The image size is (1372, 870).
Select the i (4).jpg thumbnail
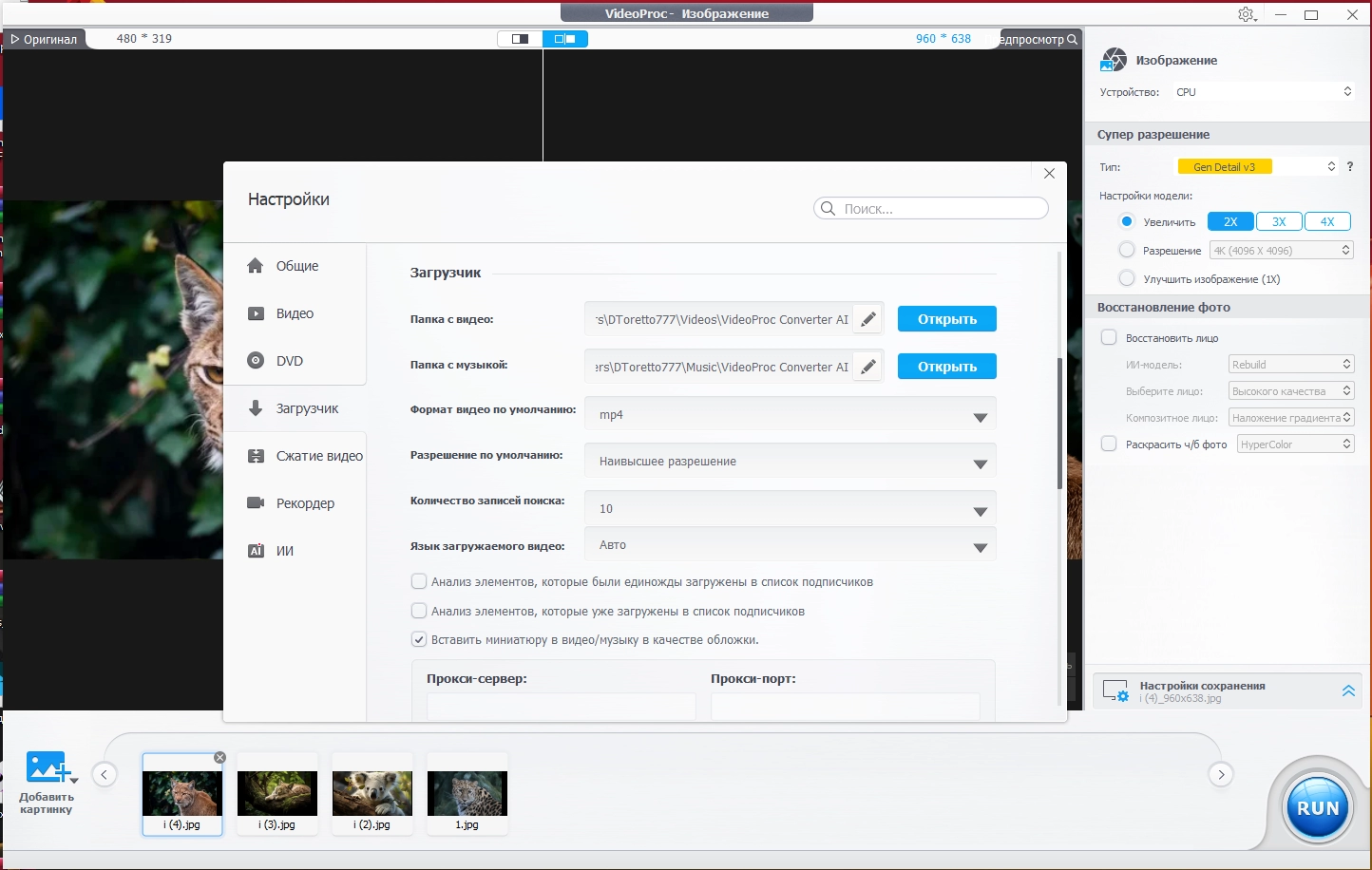tap(182, 794)
